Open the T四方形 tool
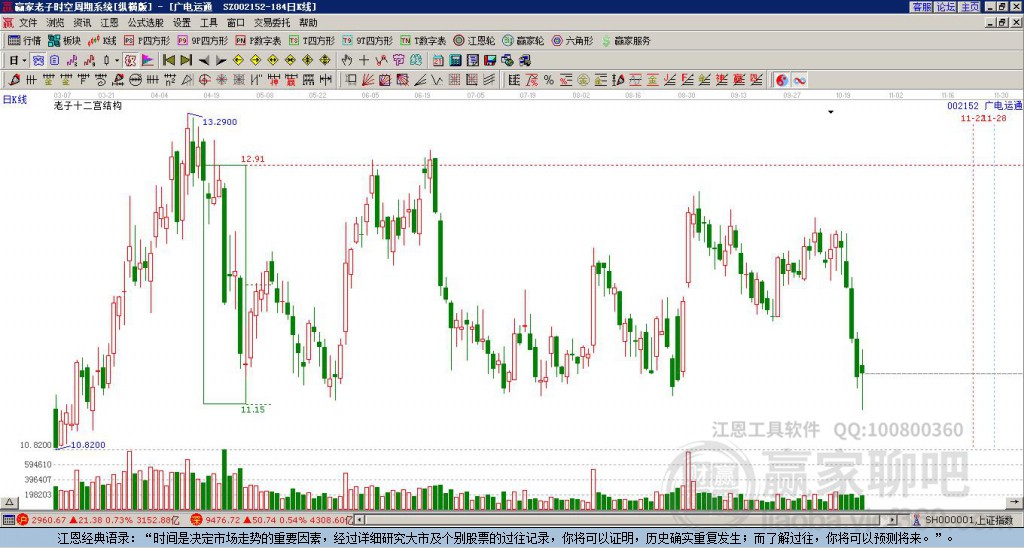This screenshot has height=548, width=1024. tap(311, 40)
